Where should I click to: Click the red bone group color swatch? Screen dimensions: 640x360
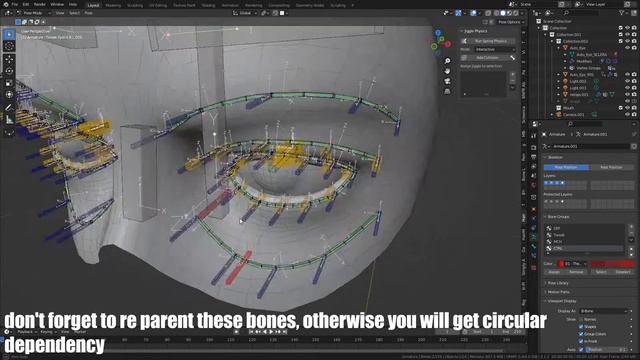(613, 264)
